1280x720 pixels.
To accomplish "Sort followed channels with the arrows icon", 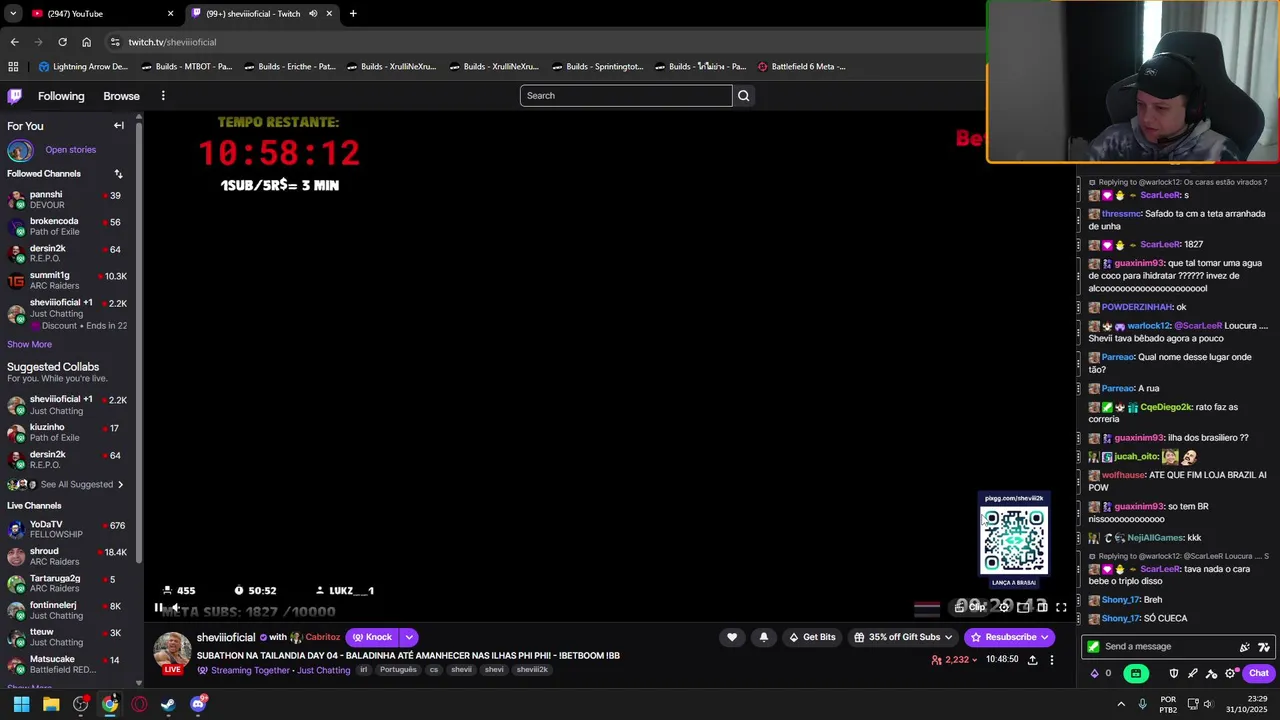I will click(118, 174).
